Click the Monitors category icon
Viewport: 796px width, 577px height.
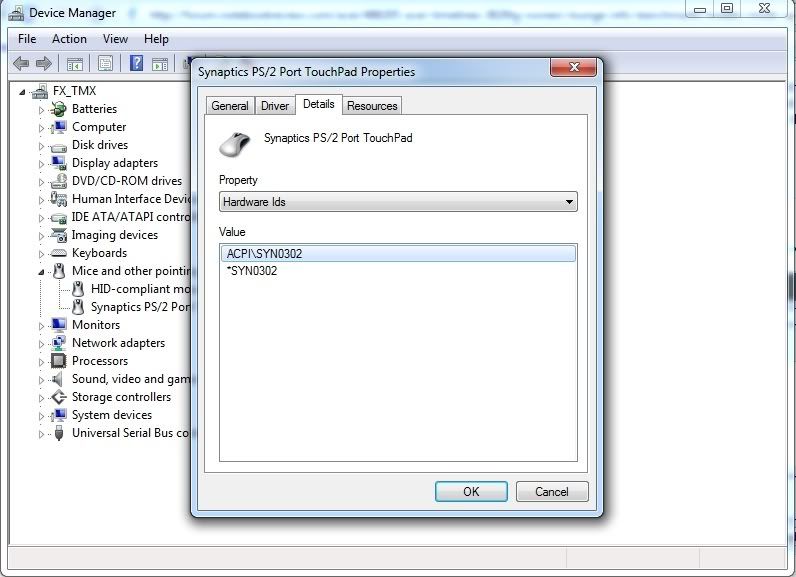coord(58,325)
